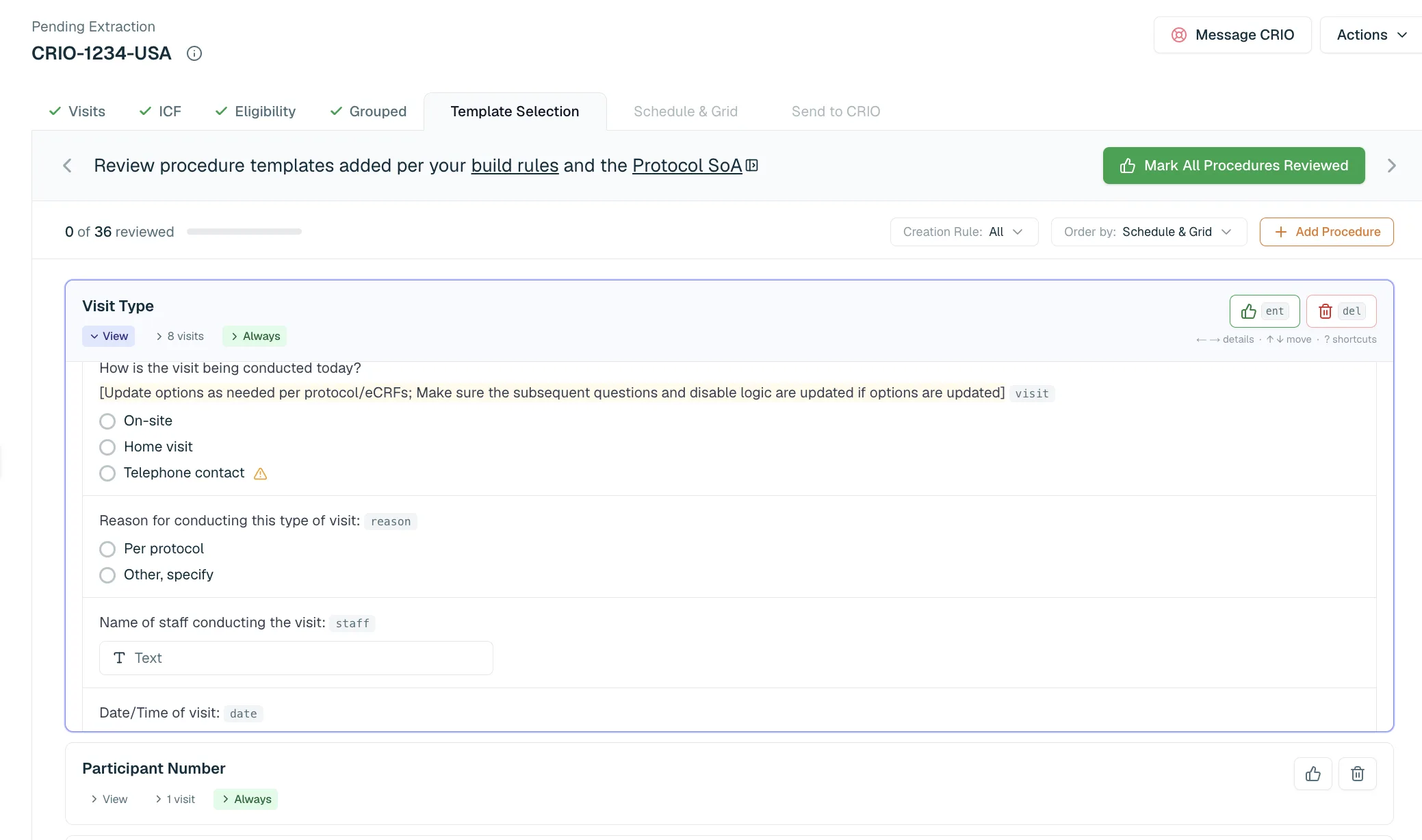1422x840 pixels.
Task: Click the review progress bar
Action: (244, 232)
